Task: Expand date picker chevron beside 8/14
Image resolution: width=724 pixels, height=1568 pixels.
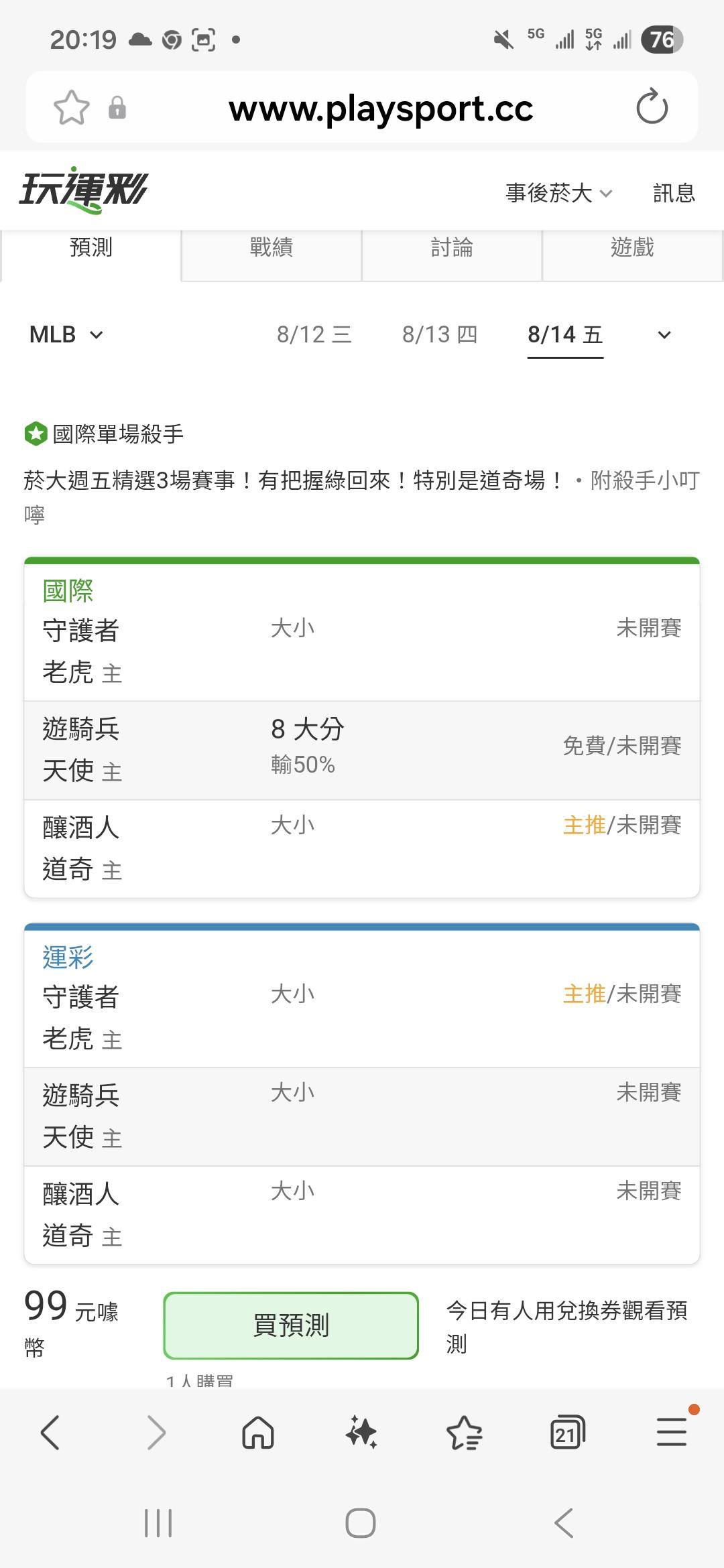Action: tap(664, 334)
